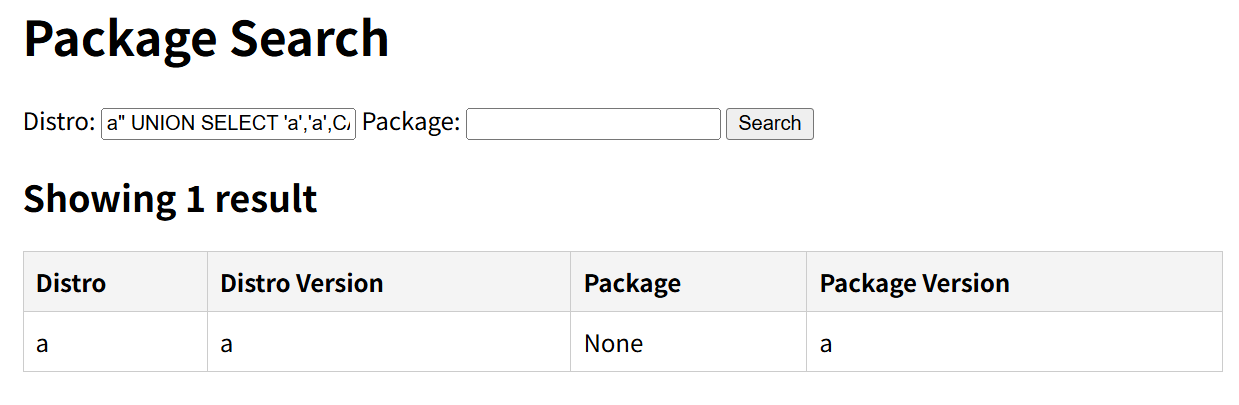Click the Package column header
Screen dimensions: 1239x405
point(632,283)
